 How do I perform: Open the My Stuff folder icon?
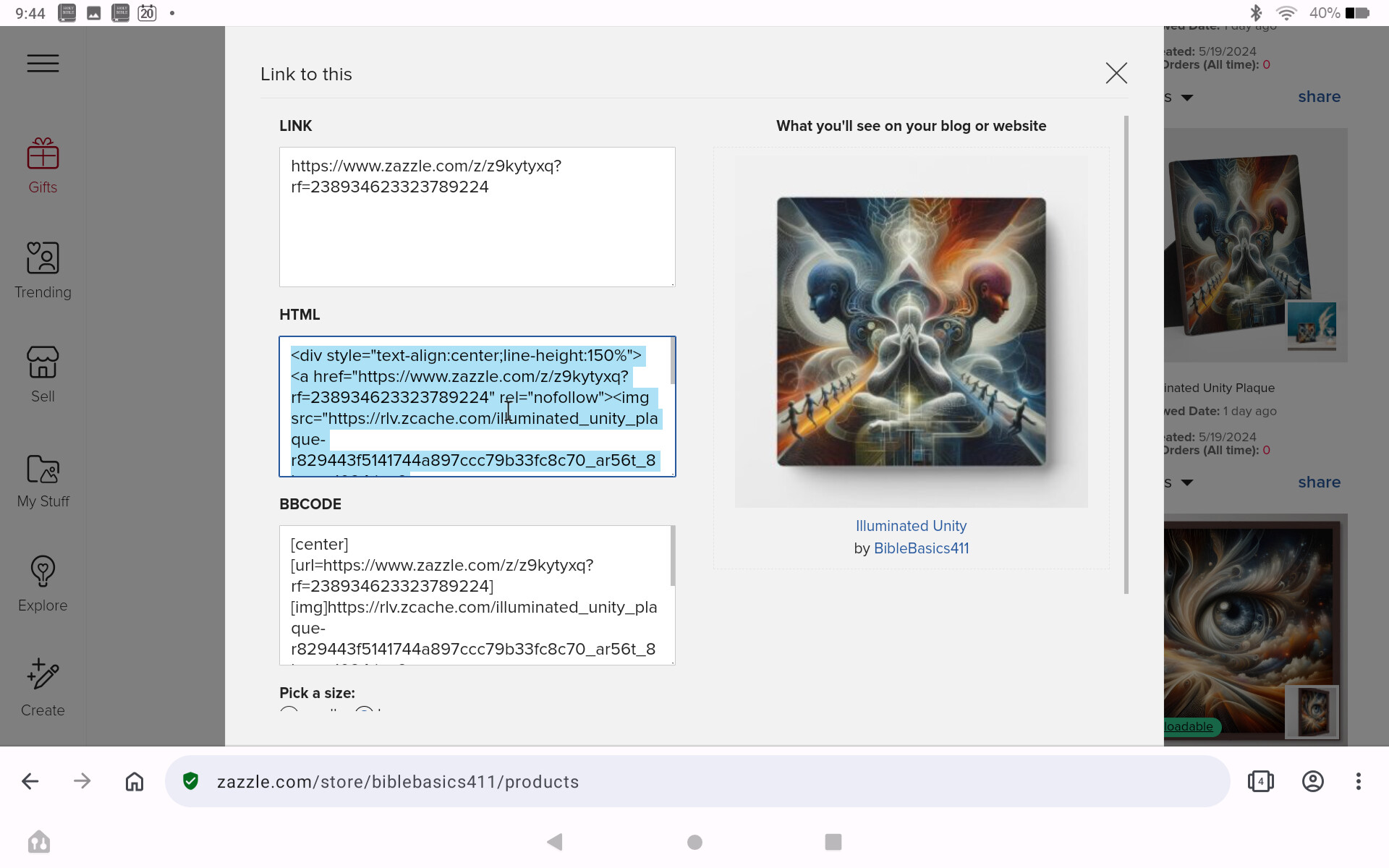click(x=43, y=469)
